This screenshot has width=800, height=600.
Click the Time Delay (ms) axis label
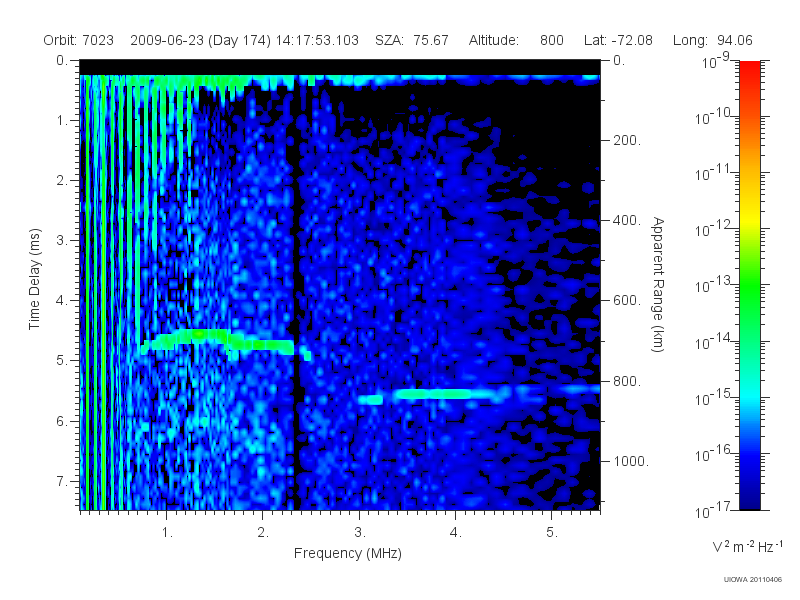click(34, 279)
